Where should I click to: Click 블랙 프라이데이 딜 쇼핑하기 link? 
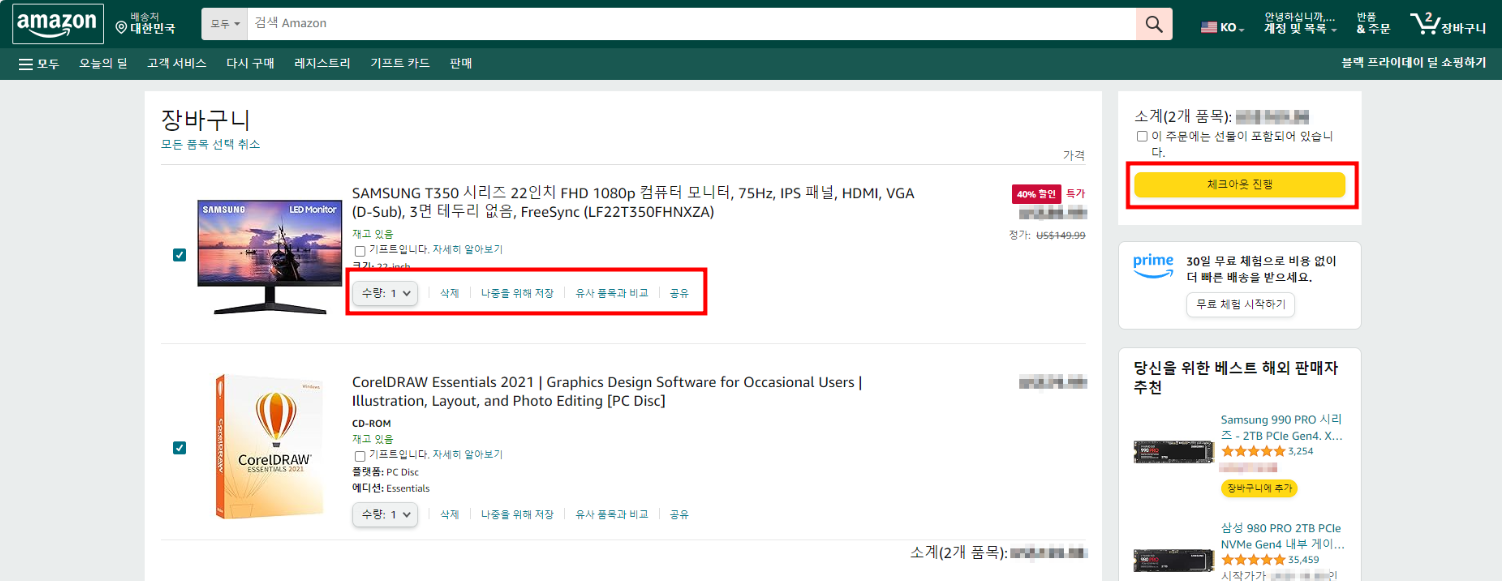click(x=1413, y=64)
